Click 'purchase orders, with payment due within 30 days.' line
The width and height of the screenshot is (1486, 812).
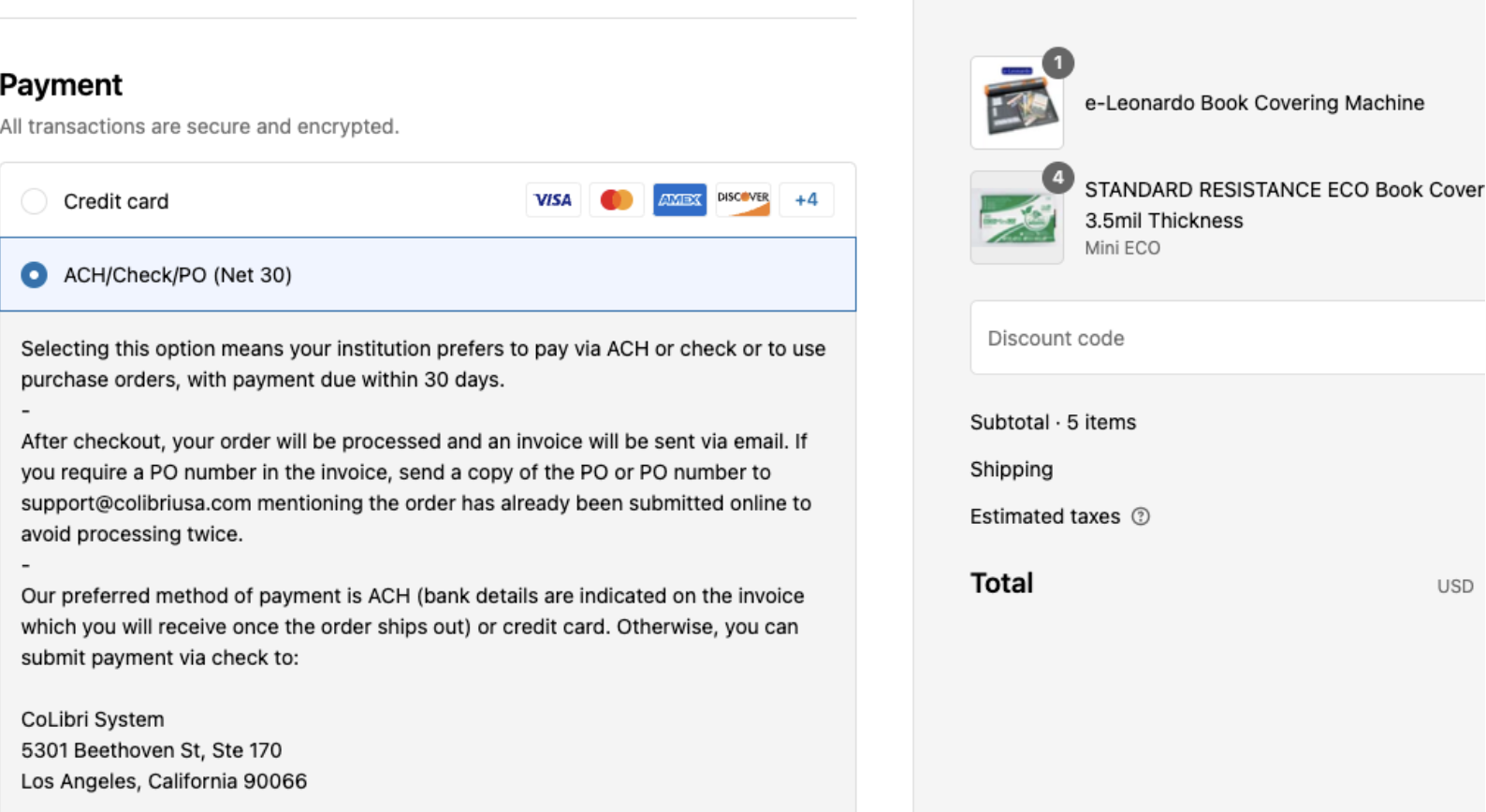coord(263,380)
